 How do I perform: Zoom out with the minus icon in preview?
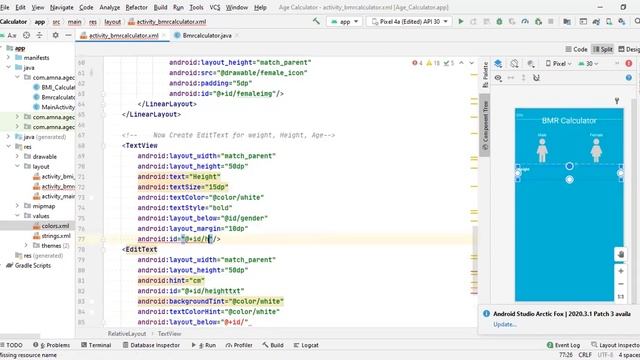(x=621, y=284)
